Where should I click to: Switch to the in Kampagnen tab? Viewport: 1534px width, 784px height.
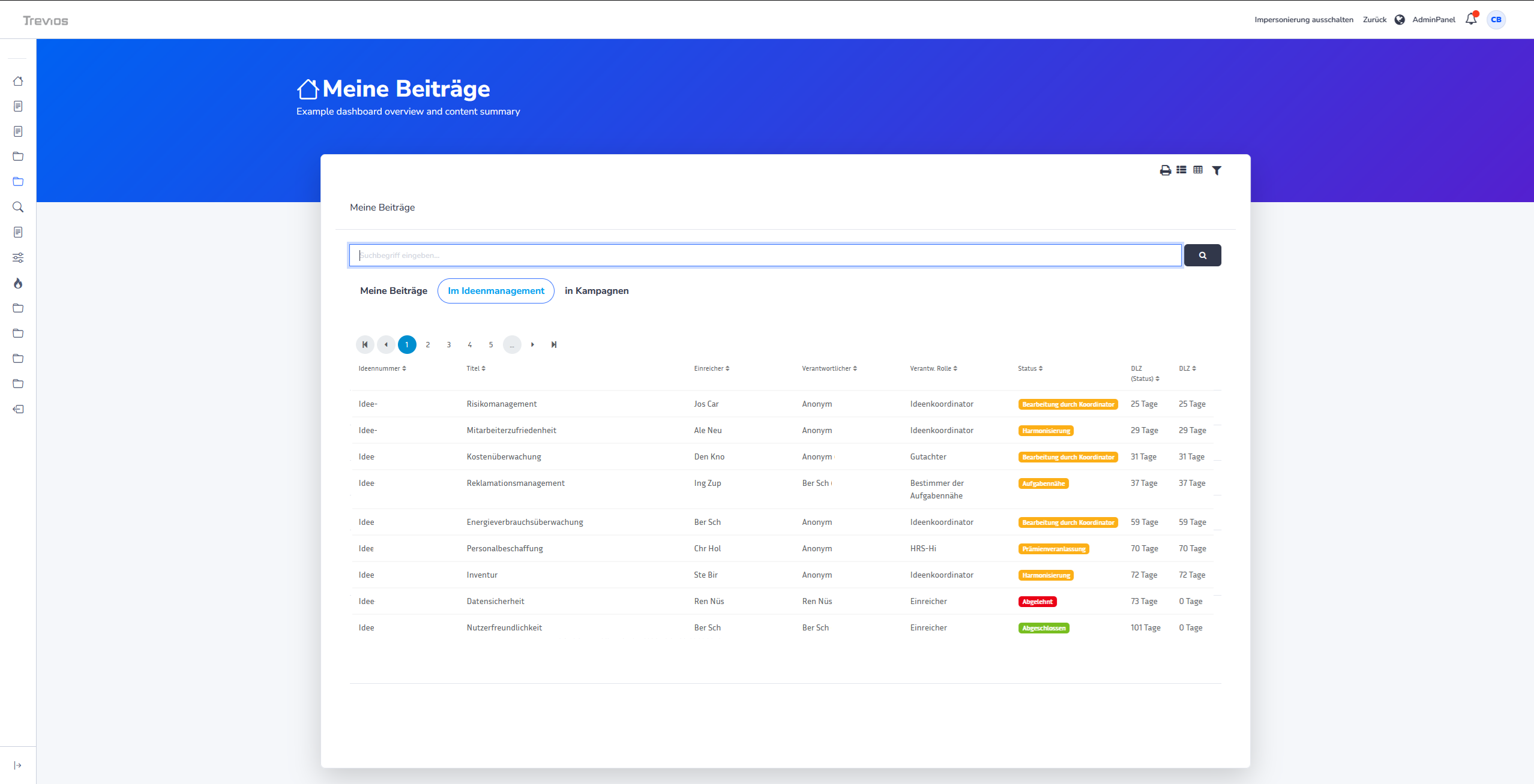point(596,290)
